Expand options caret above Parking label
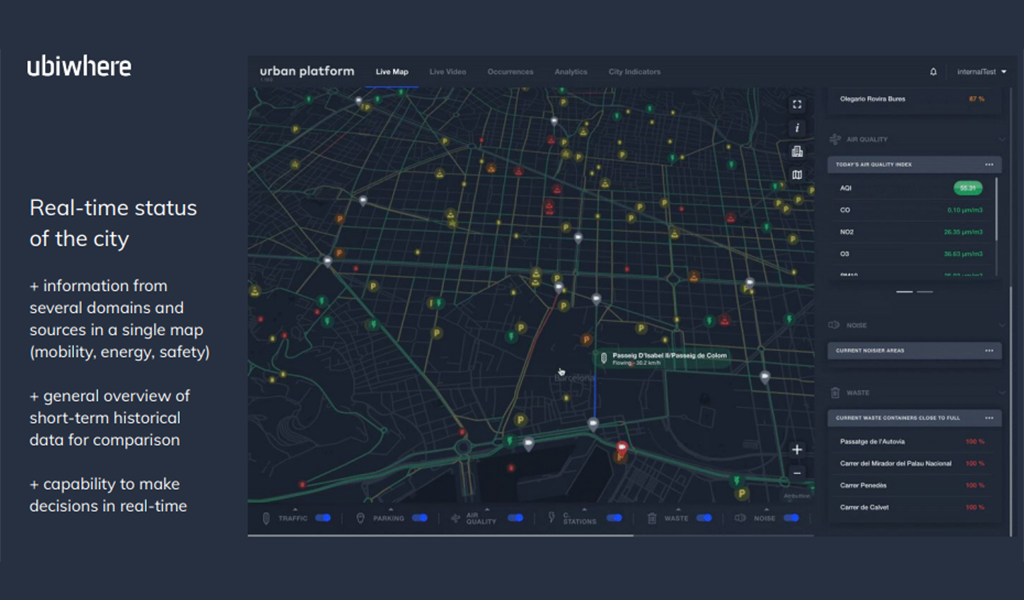This screenshot has width=1024, height=600. coord(391,509)
